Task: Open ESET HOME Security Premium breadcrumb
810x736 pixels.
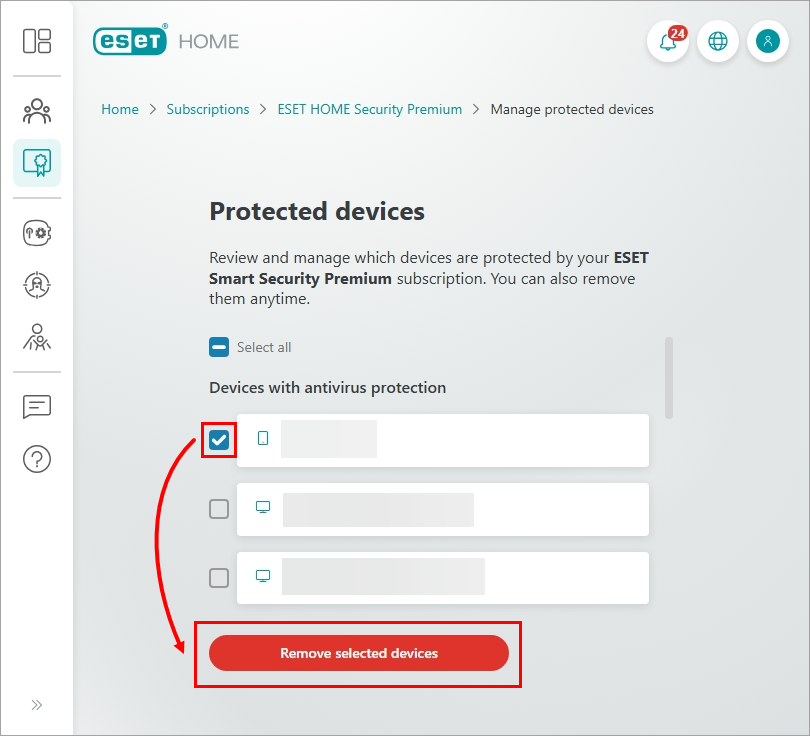Action: [x=370, y=109]
